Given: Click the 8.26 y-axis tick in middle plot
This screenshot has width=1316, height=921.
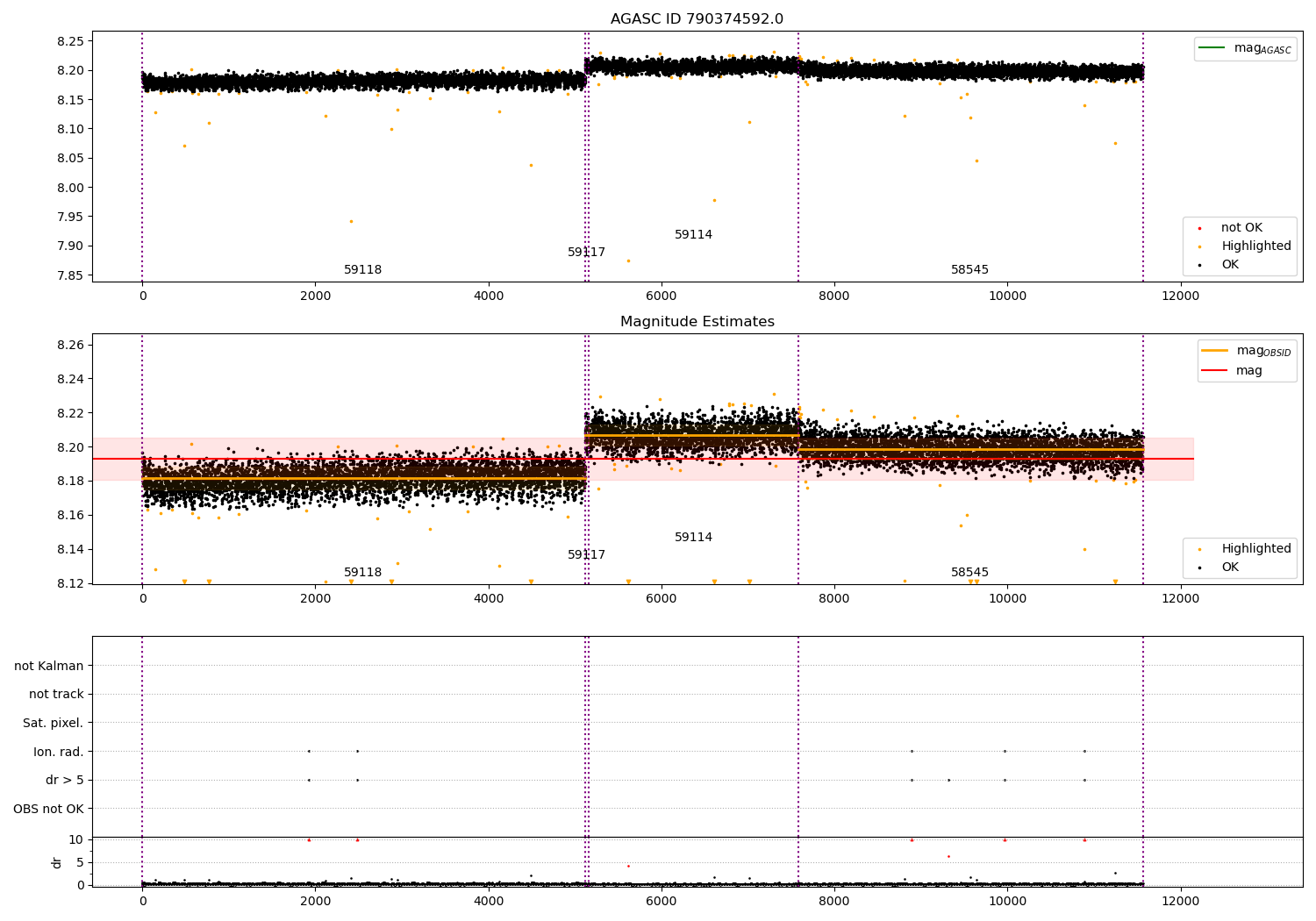Looking at the screenshot, I should pos(69,345).
